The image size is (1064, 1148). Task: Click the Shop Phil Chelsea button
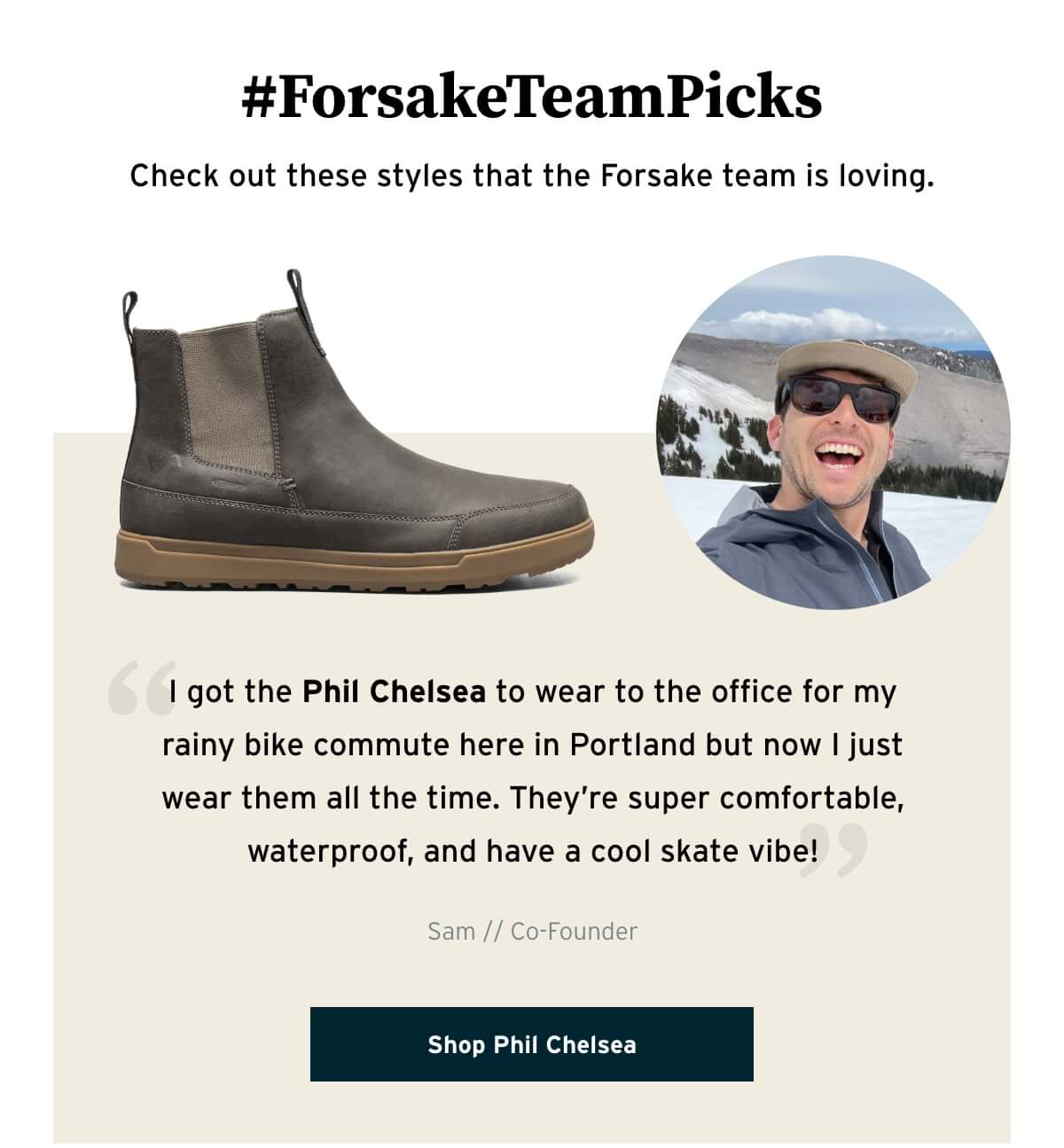(x=531, y=1043)
